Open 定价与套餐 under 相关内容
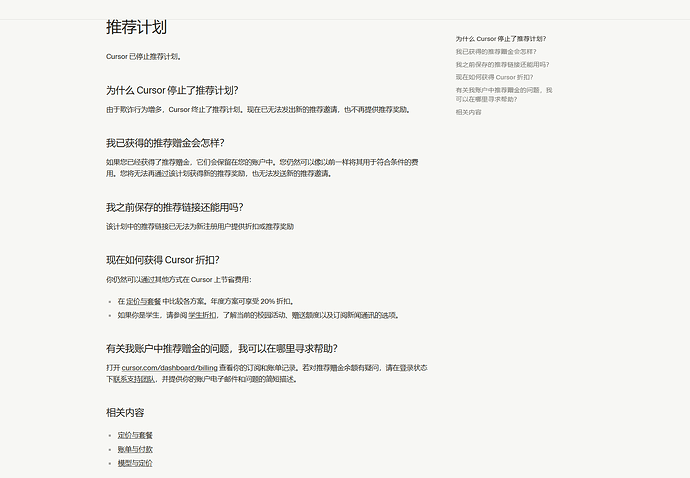 135,435
